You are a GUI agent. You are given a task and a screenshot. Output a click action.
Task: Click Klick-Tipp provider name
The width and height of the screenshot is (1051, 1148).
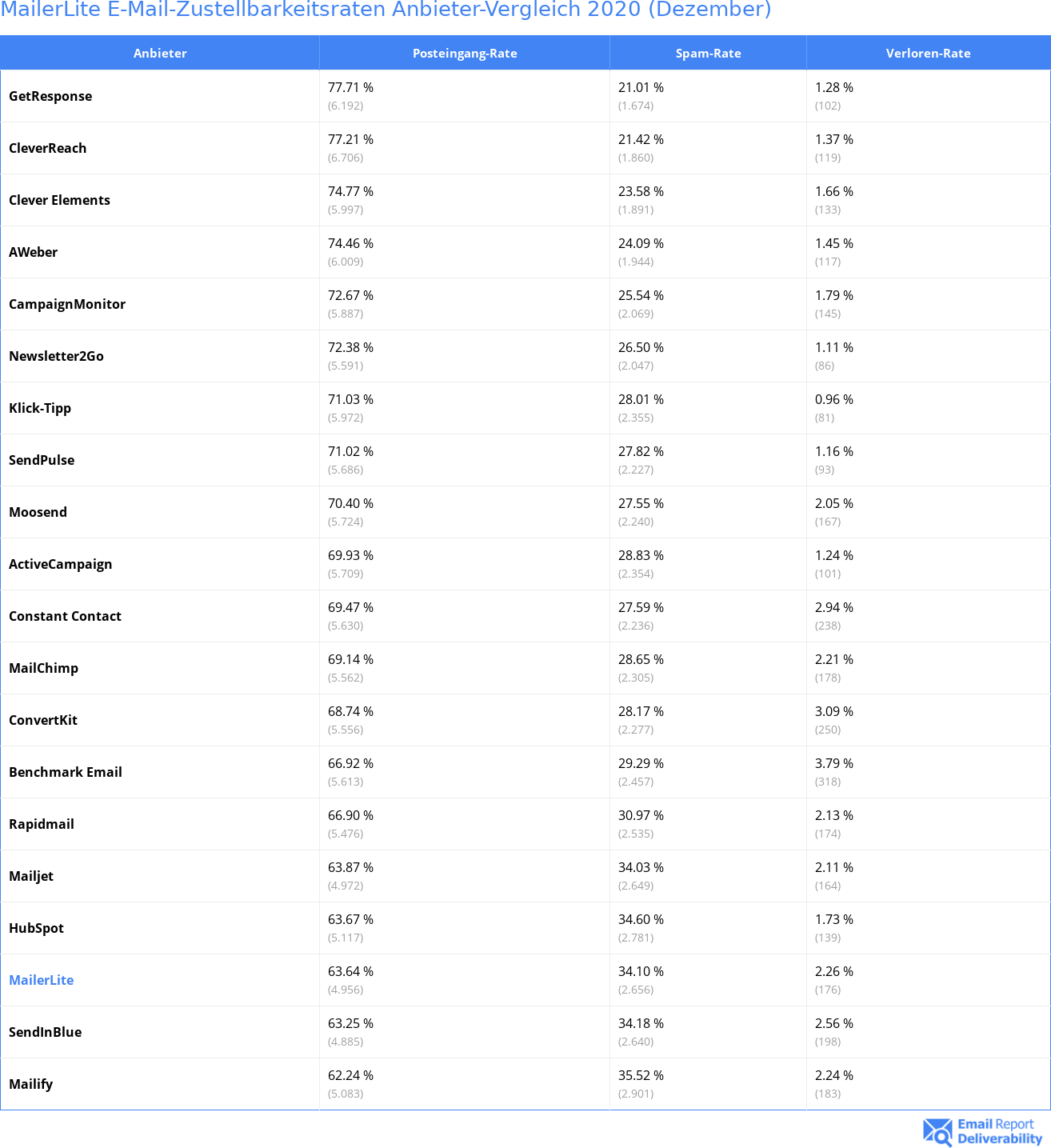40,408
